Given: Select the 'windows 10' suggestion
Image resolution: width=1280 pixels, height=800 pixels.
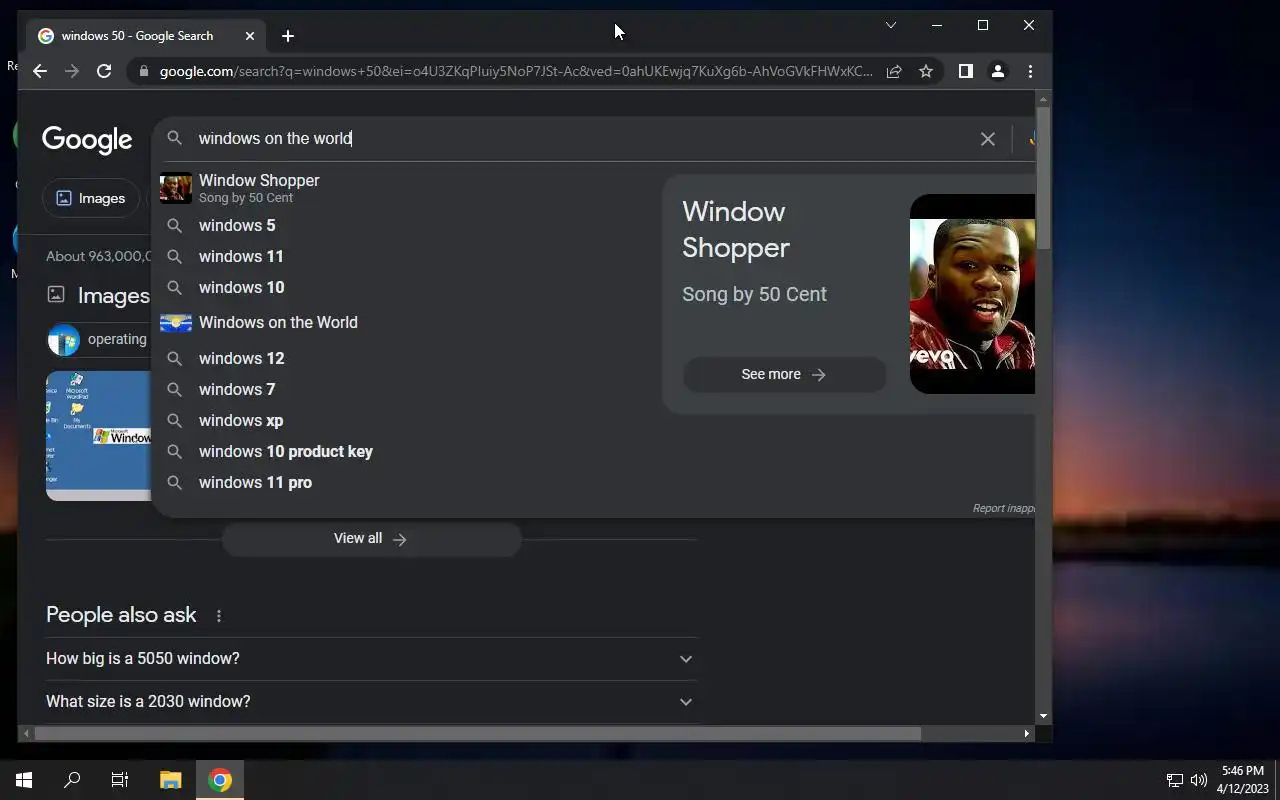Looking at the screenshot, I should point(405,287).
